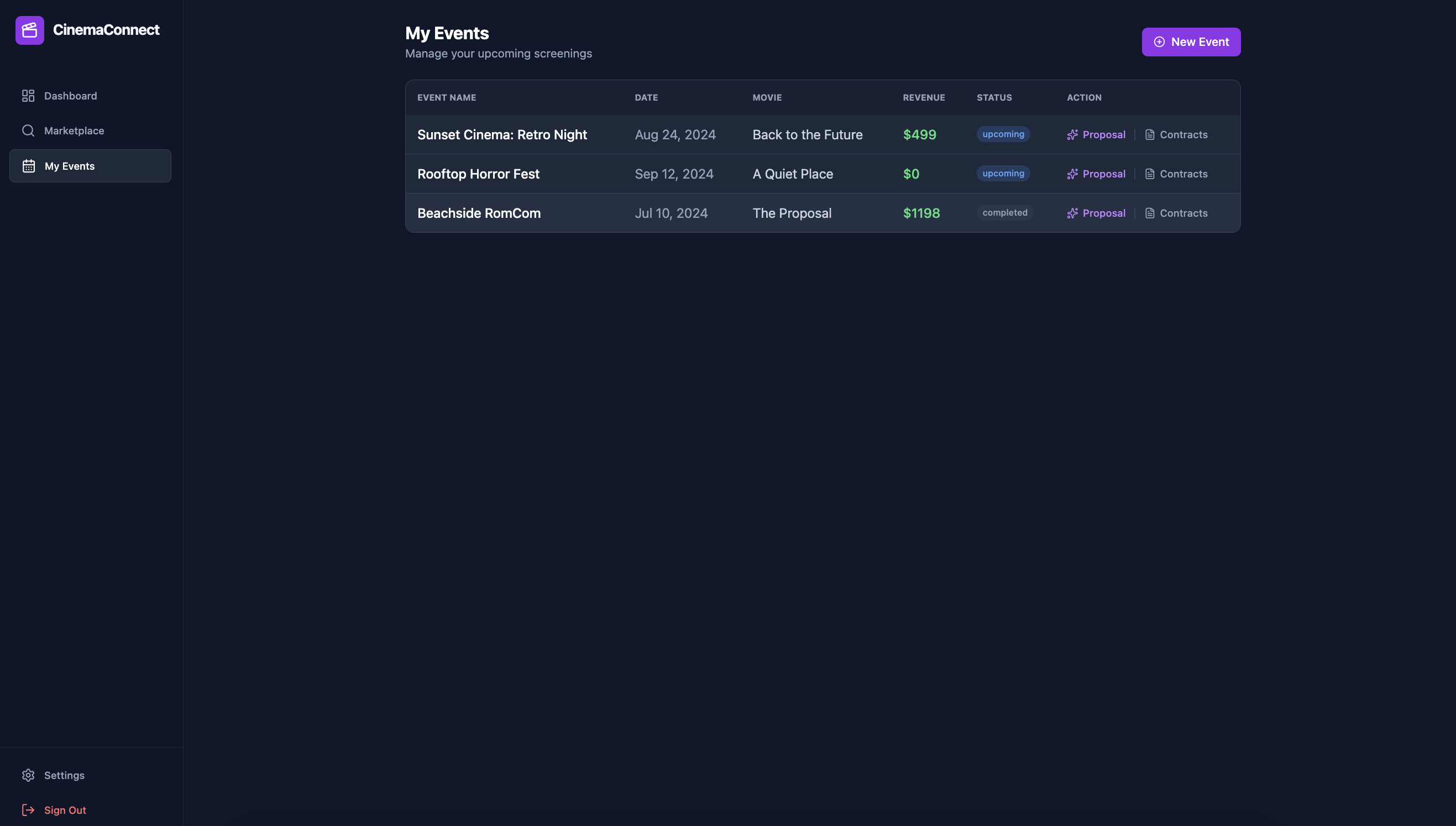Viewport: 1456px width, 826px height.
Task: Click the Marketplace magnifier icon
Action: click(x=28, y=130)
